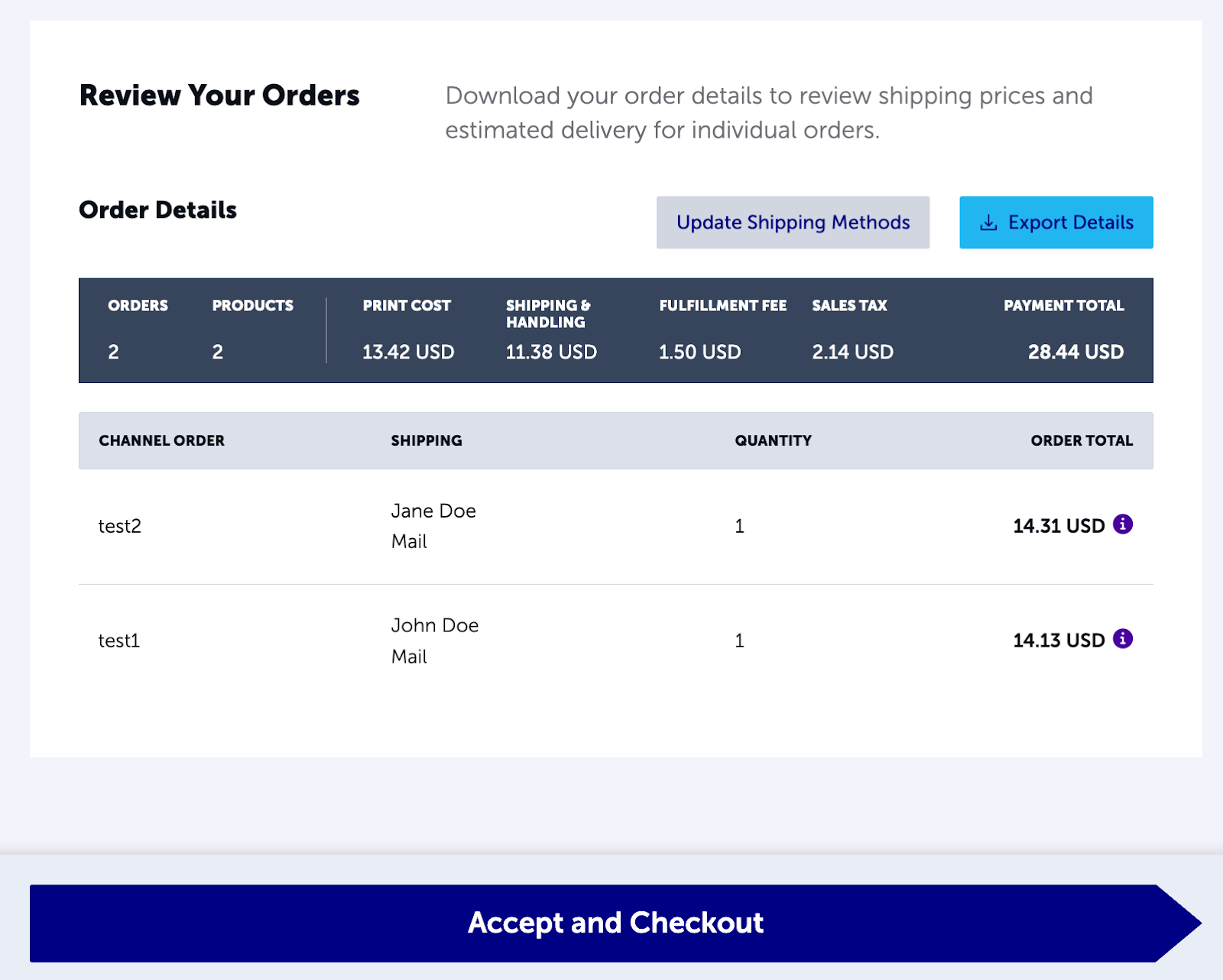Select the test1 channel order row
The width and height of the screenshot is (1223, 980).
119,640
